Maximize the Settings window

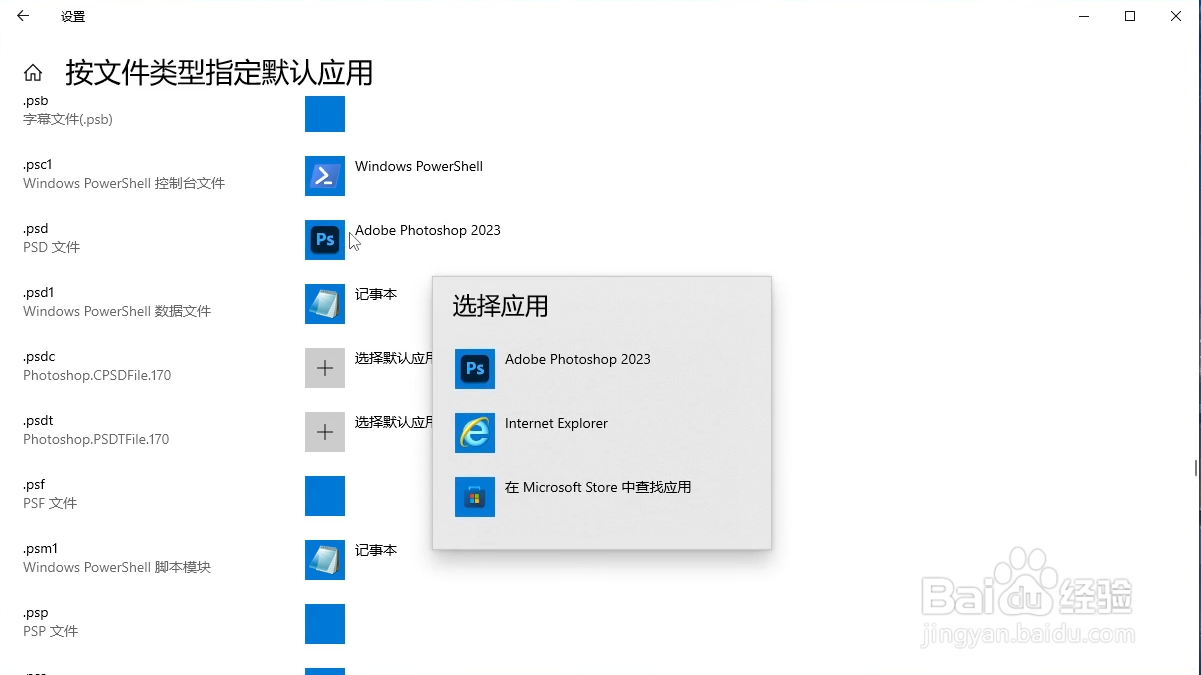point(1130,16)
